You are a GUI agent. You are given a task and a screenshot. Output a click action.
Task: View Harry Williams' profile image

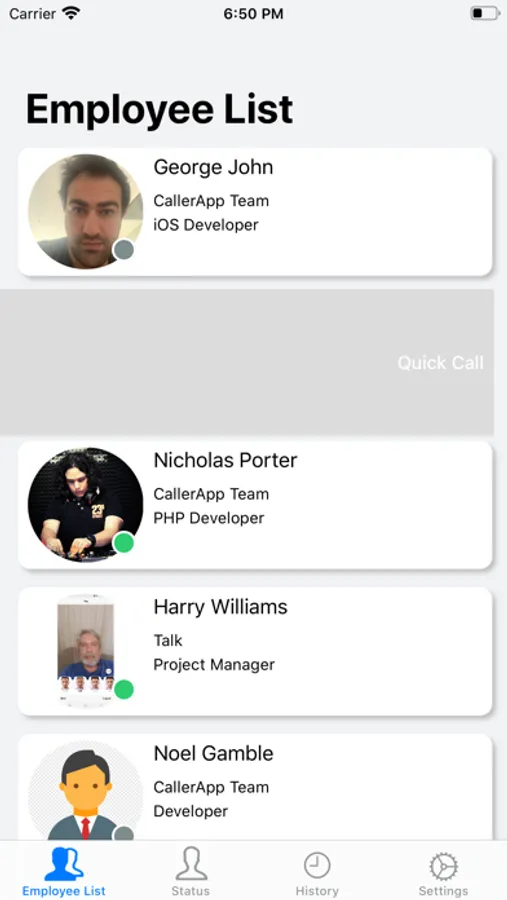pyautogui.click(x=86, y=651)
